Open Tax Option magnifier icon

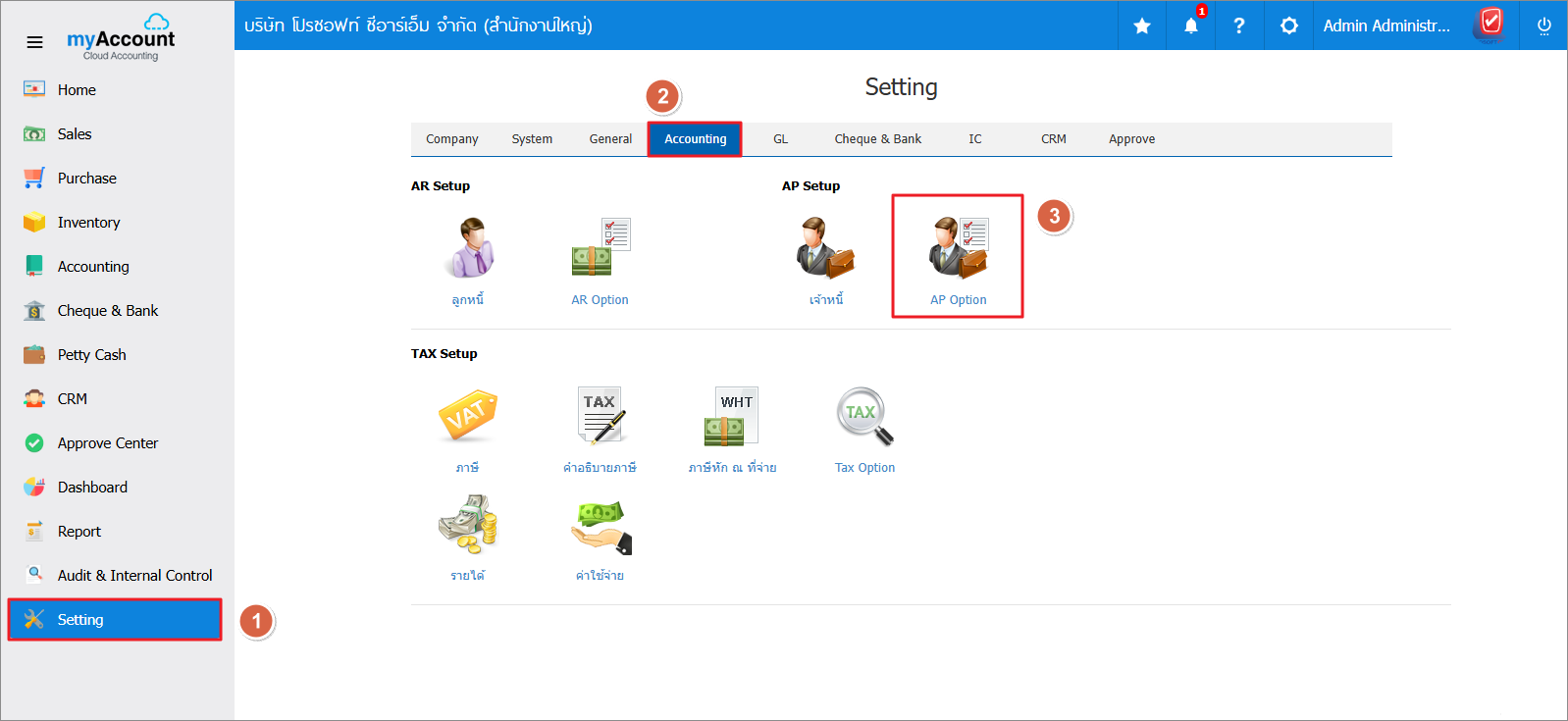864,417
